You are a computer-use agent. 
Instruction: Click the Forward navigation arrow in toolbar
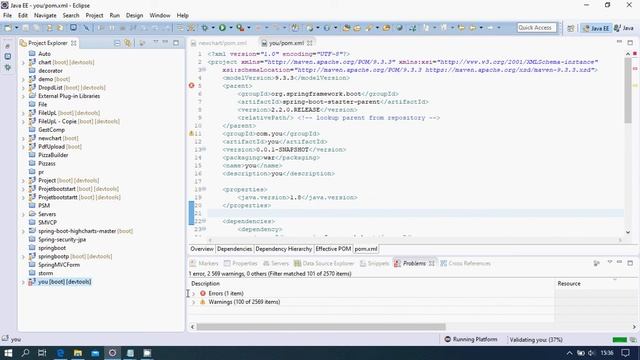490,28
